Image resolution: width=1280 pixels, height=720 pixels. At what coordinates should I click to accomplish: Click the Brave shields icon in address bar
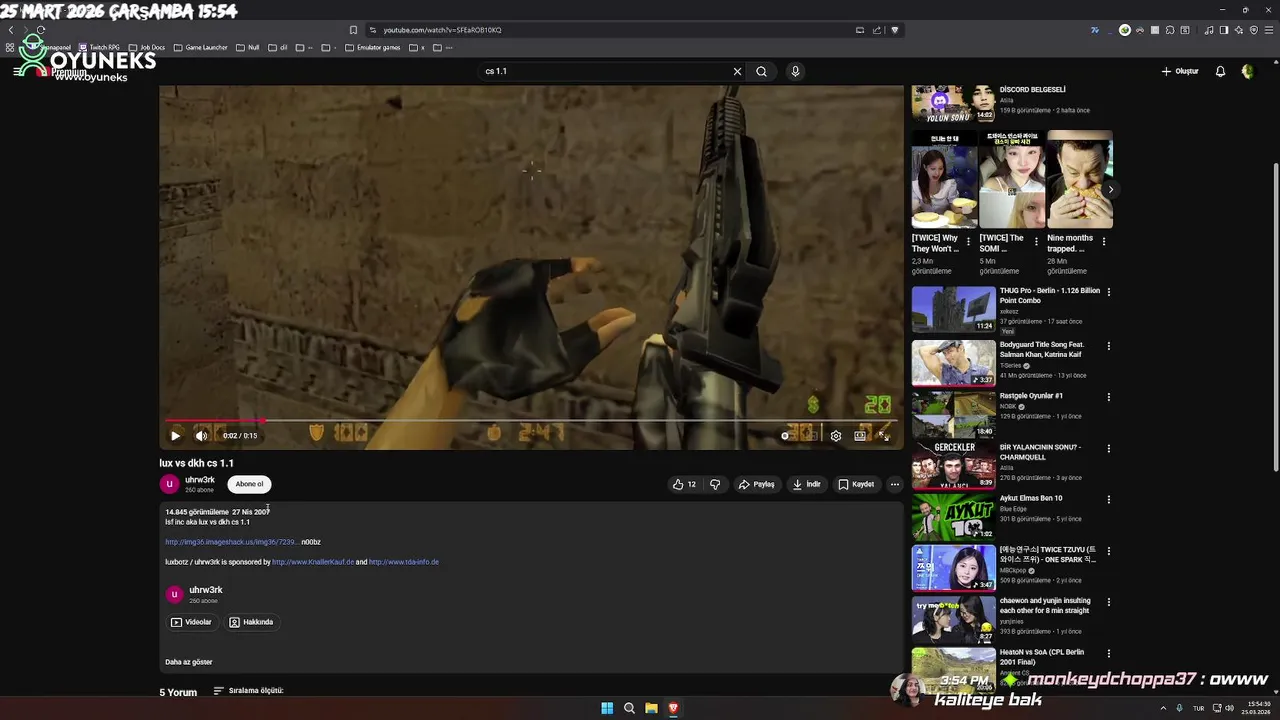[895, 30]
